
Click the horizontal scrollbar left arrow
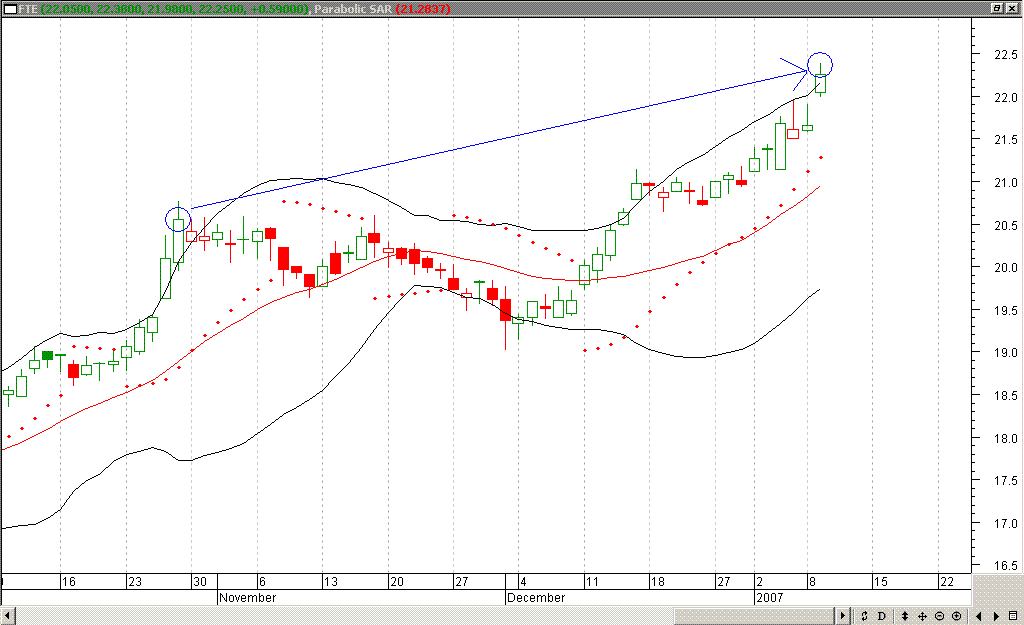coord(7,615)
